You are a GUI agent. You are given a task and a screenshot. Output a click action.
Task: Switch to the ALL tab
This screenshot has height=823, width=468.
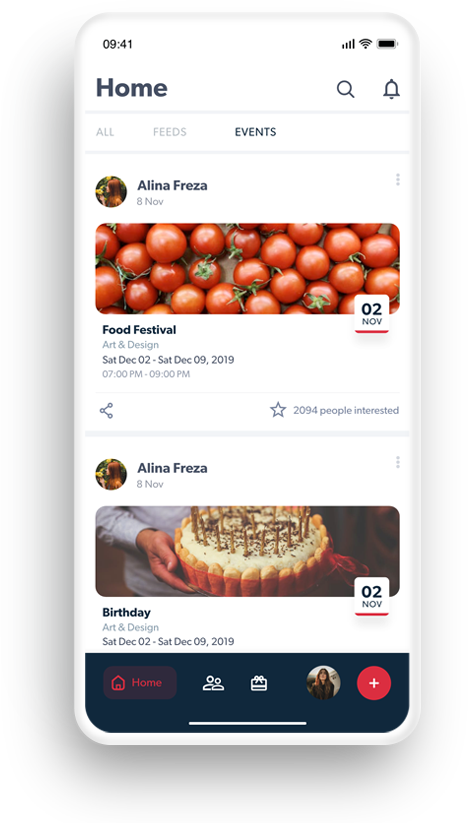[105, 132]
